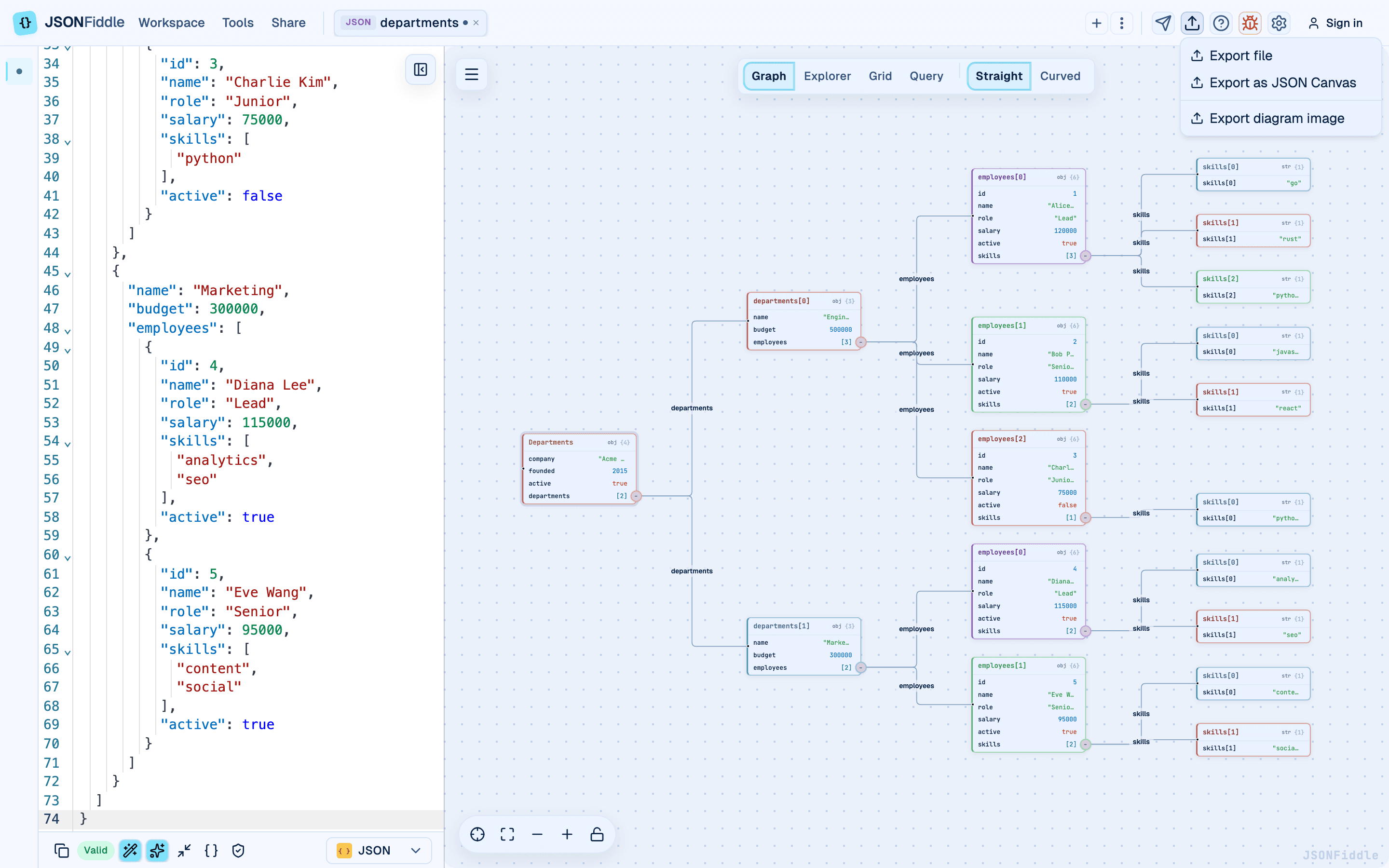Click the red bug report icon
This screenshot has height=868, width=1389.
(x=1250, y=23)
